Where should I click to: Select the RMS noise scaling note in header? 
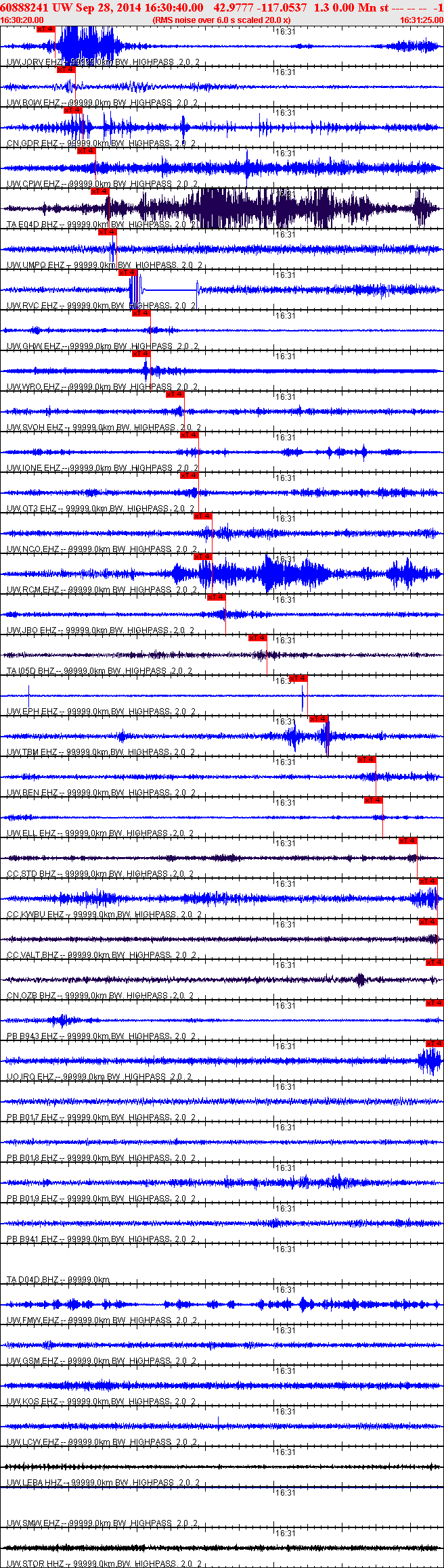(x=222, y=20)
